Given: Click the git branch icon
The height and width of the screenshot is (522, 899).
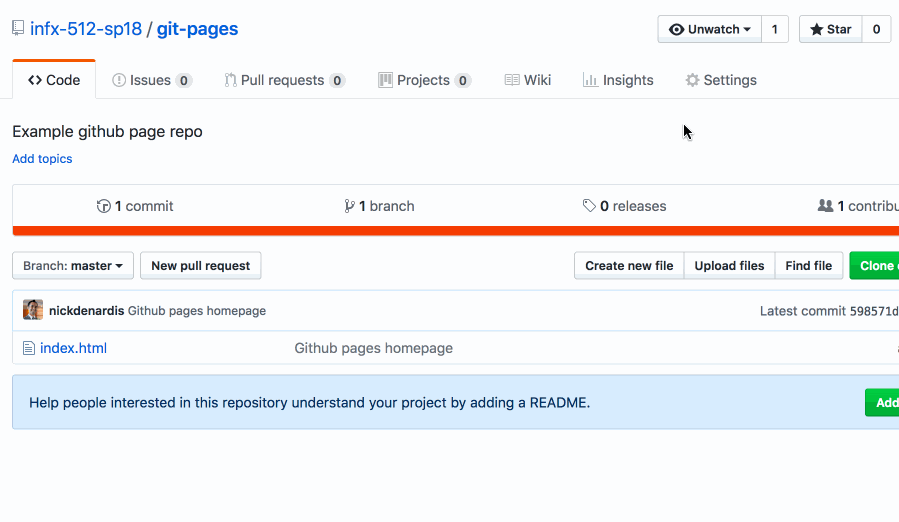Looking at the screenshot, I should (349, 206).
